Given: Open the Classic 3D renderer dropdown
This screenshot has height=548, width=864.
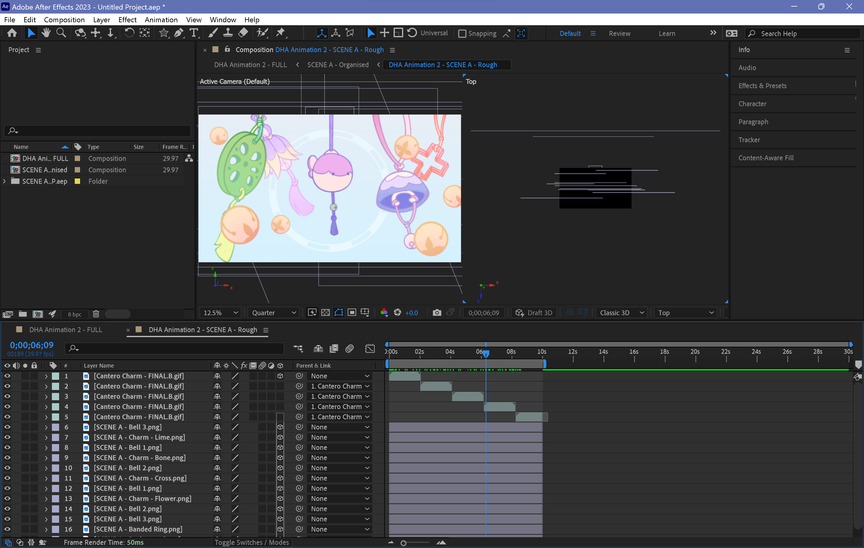Looking at the screenshot, I should tap(621, 313).
